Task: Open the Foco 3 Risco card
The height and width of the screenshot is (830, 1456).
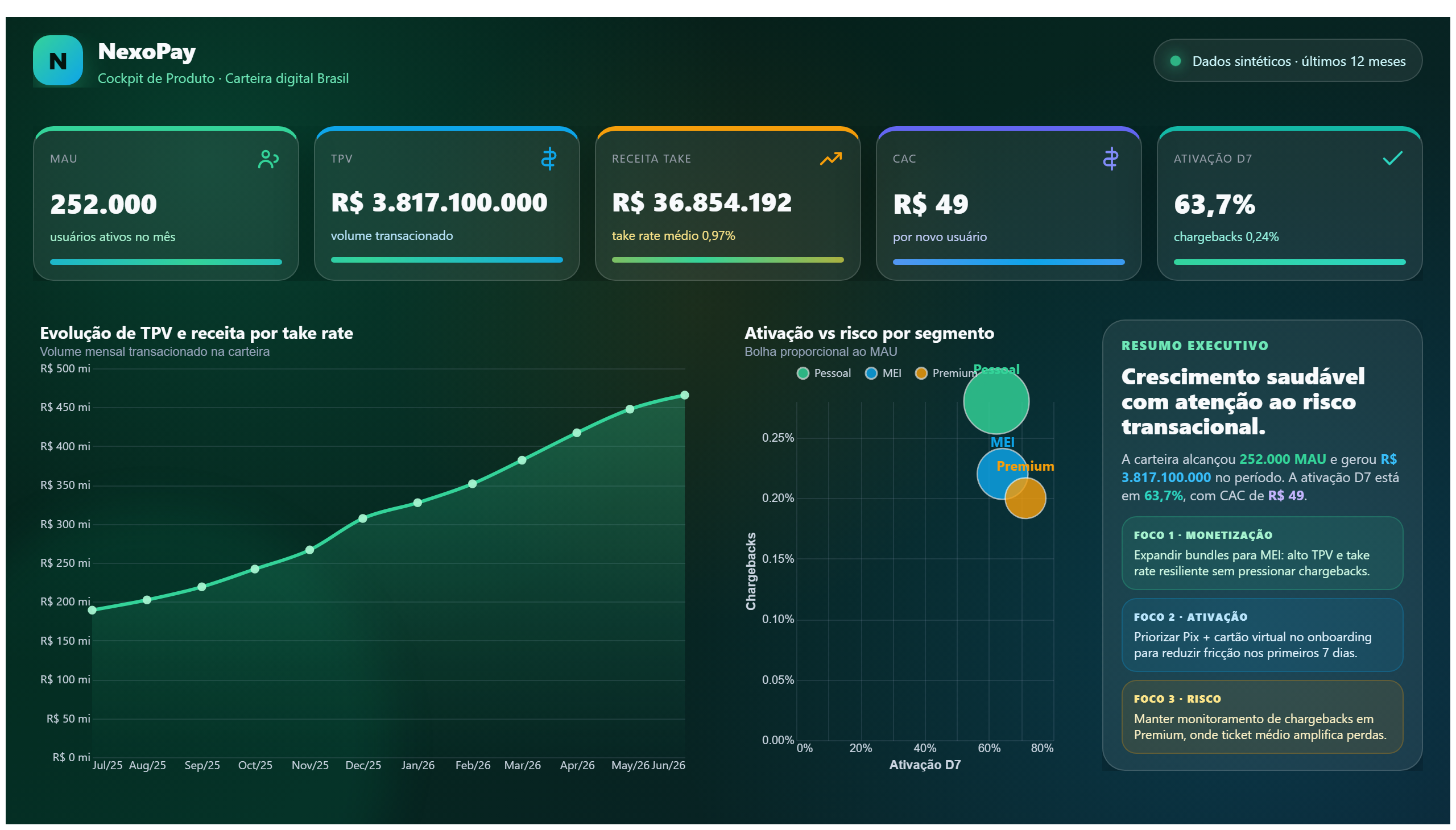Action: 1261,716
